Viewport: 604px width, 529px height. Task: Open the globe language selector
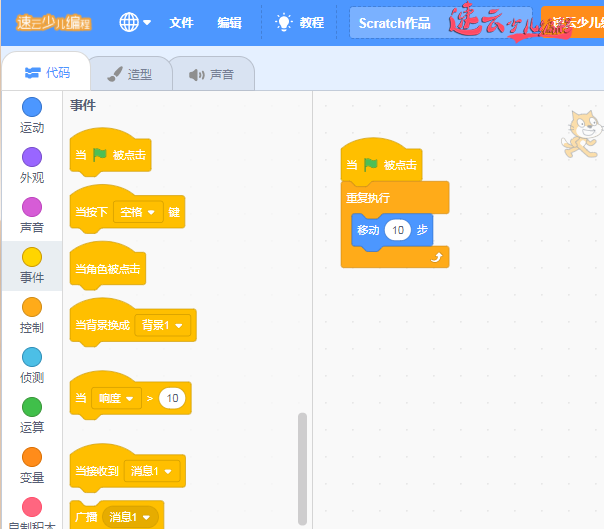(135, 22)
